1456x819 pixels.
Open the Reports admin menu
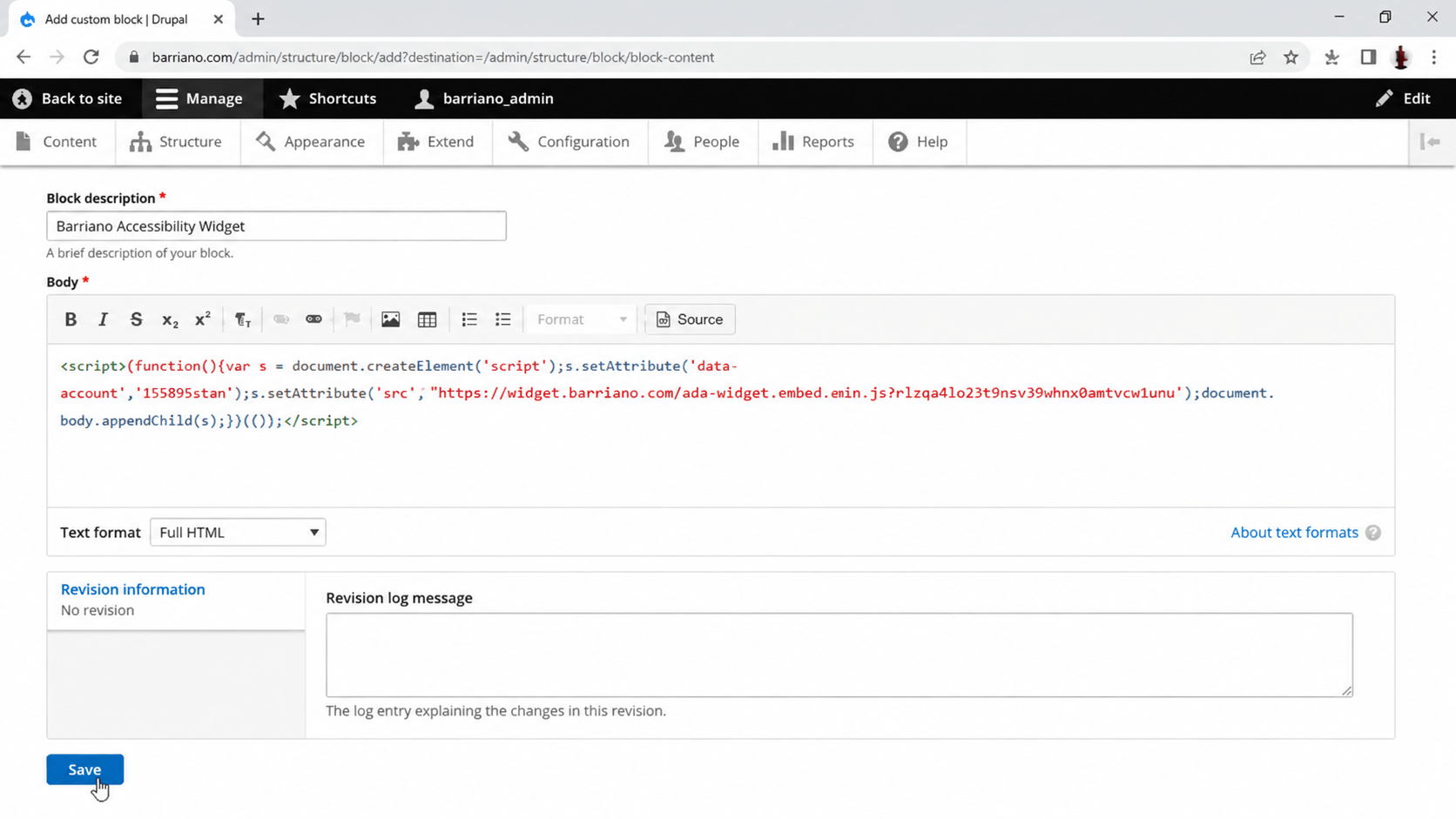(813, 142)
